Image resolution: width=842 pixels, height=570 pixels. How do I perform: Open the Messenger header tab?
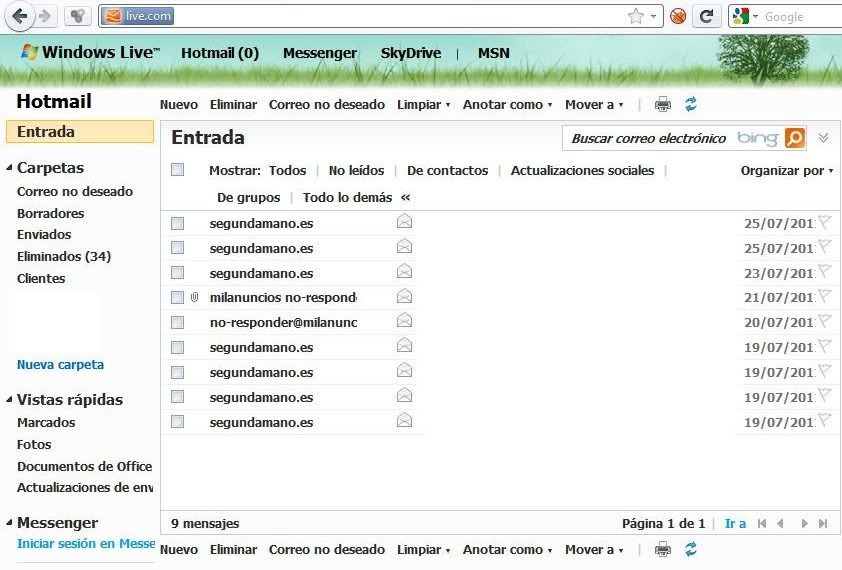click(x=320, y=53)
